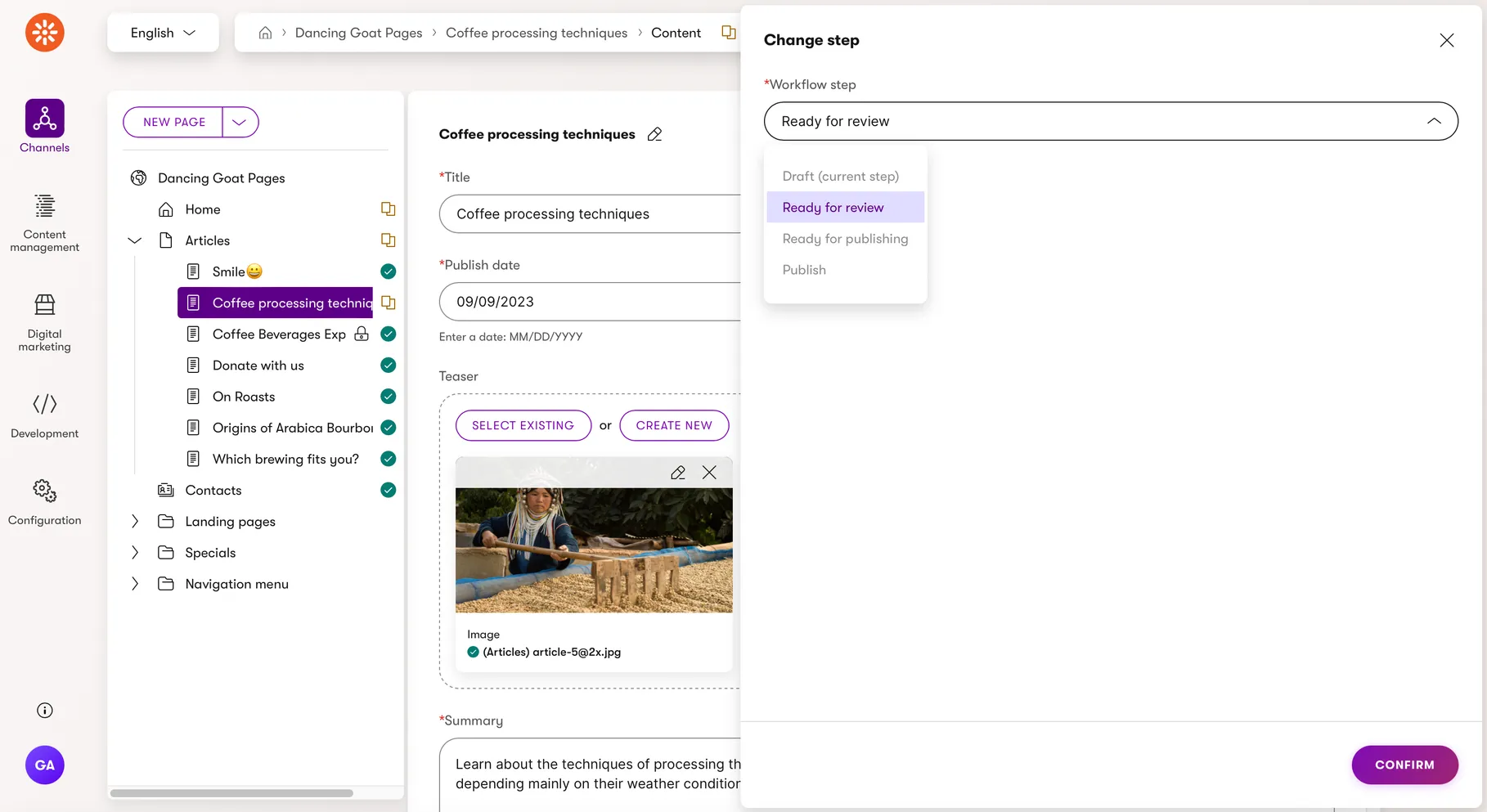Select On Roasts article

[x=244, y=397]
